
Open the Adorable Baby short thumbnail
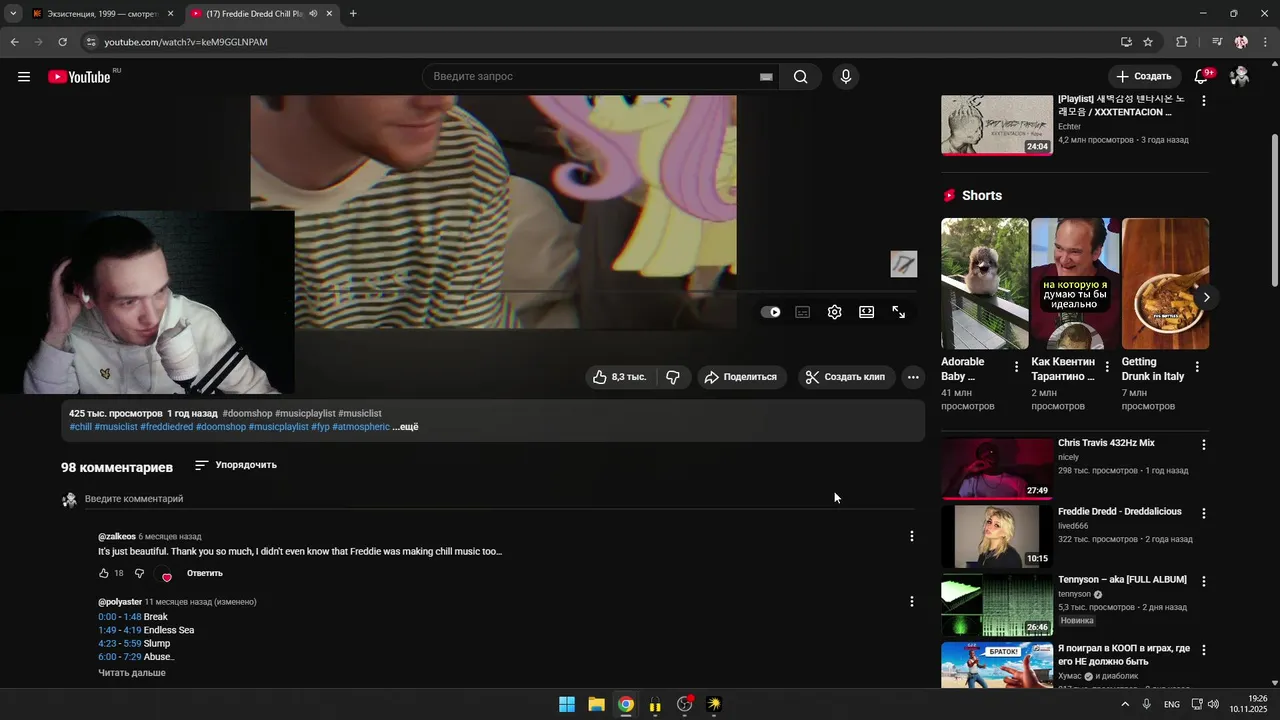984,284
